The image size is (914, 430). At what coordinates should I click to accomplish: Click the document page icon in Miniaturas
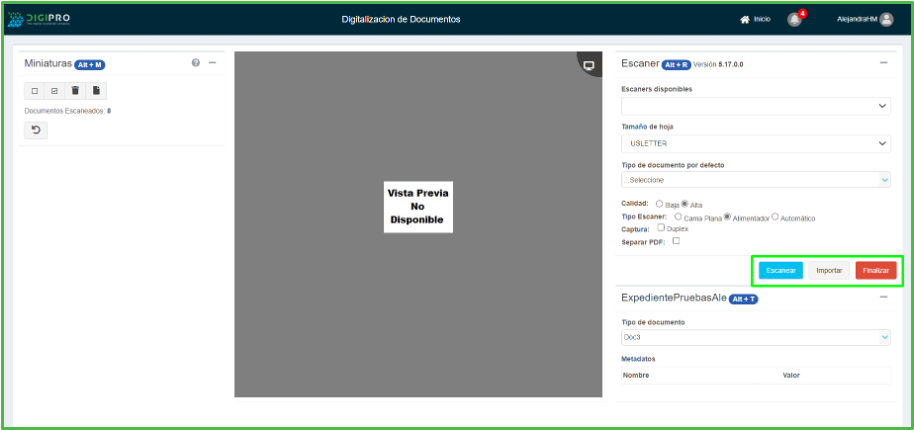point(95,91)
